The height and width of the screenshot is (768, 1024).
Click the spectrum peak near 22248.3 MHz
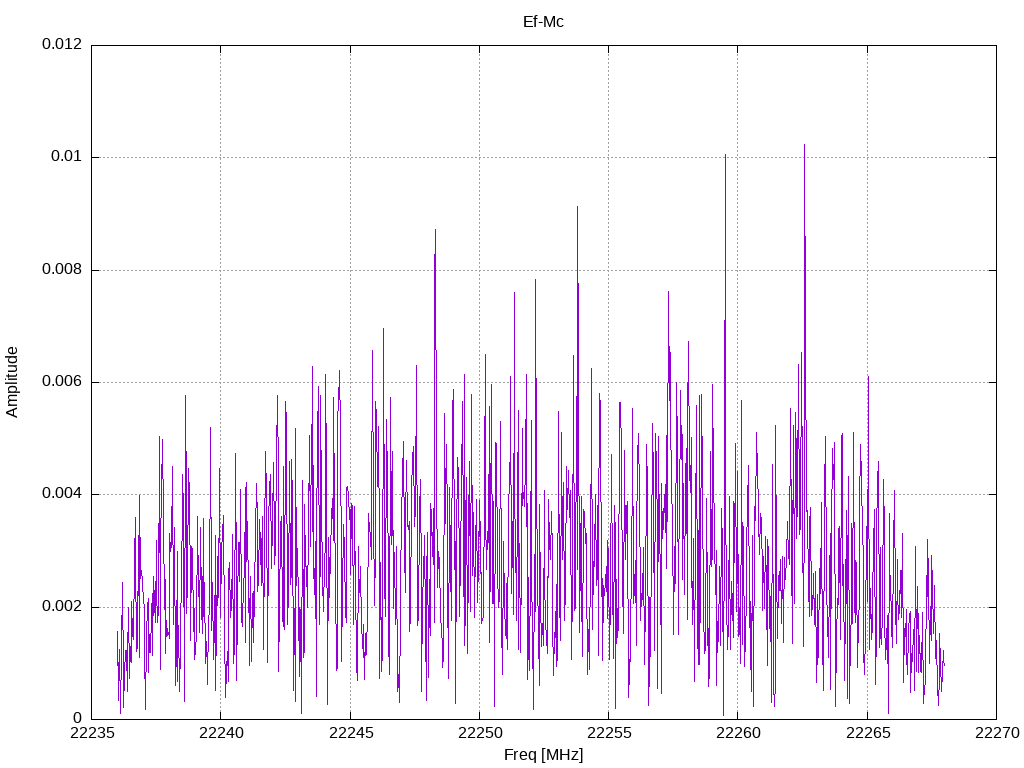(x=436, y=231)
